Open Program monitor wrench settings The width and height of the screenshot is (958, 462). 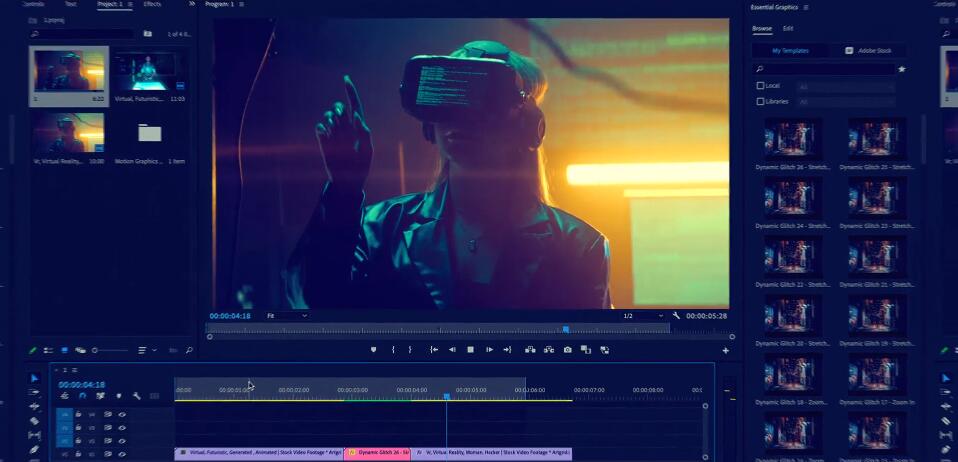[677, 316]
